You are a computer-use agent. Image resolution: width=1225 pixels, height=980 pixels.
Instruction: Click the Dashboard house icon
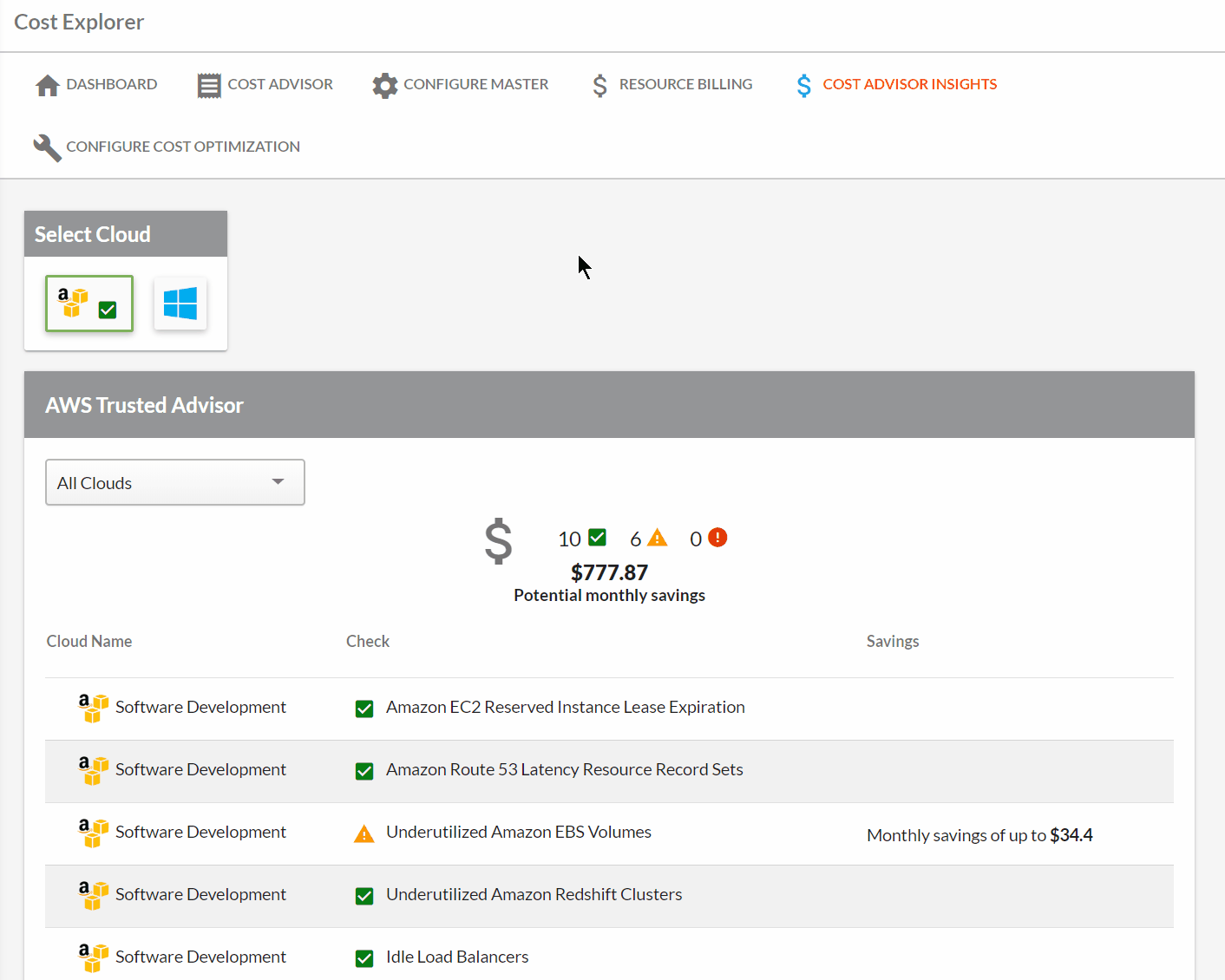pos(48,85)
